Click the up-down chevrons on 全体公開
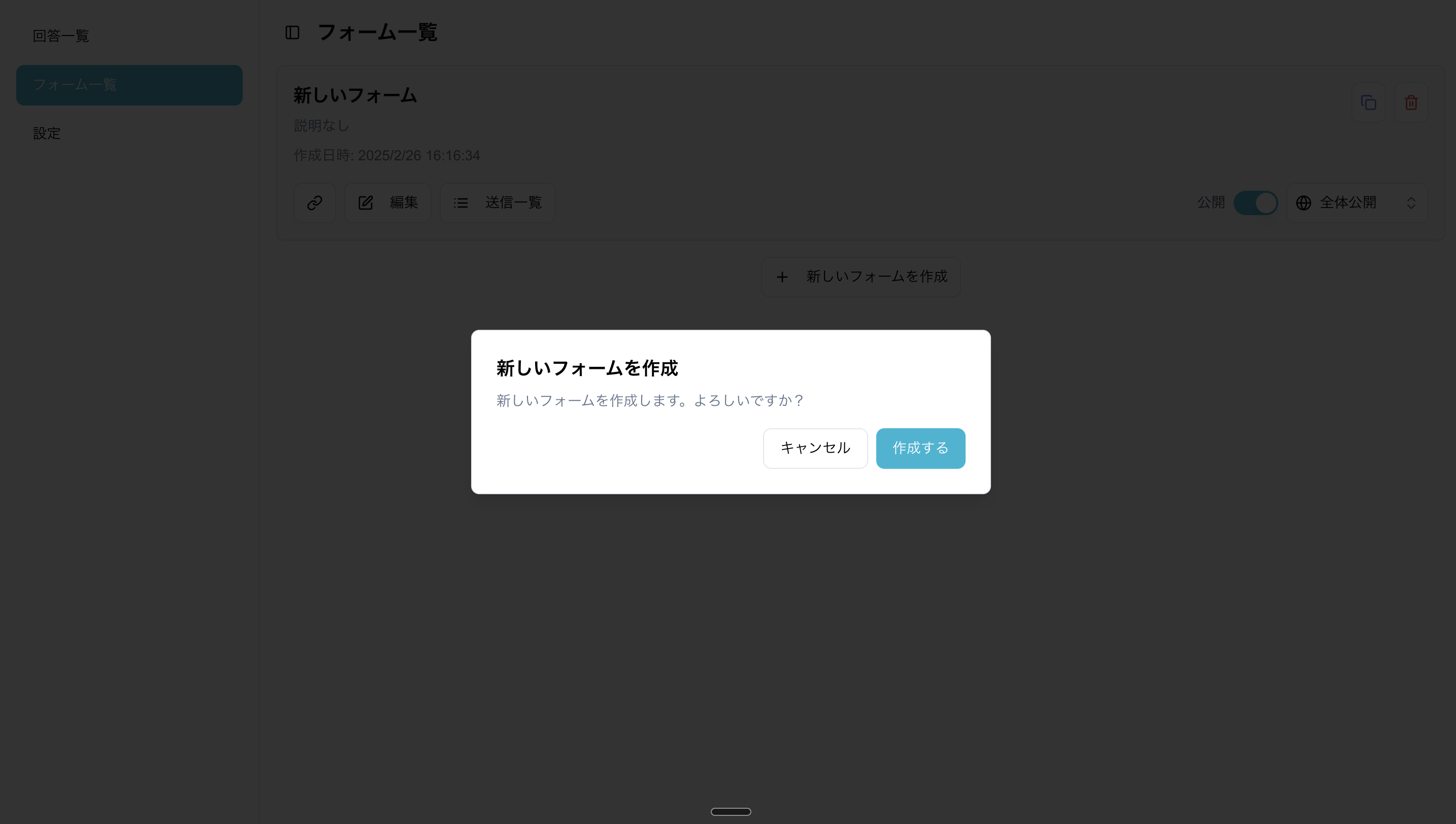This screenshot has width=1456, height=824. (x=1411, y=202)
